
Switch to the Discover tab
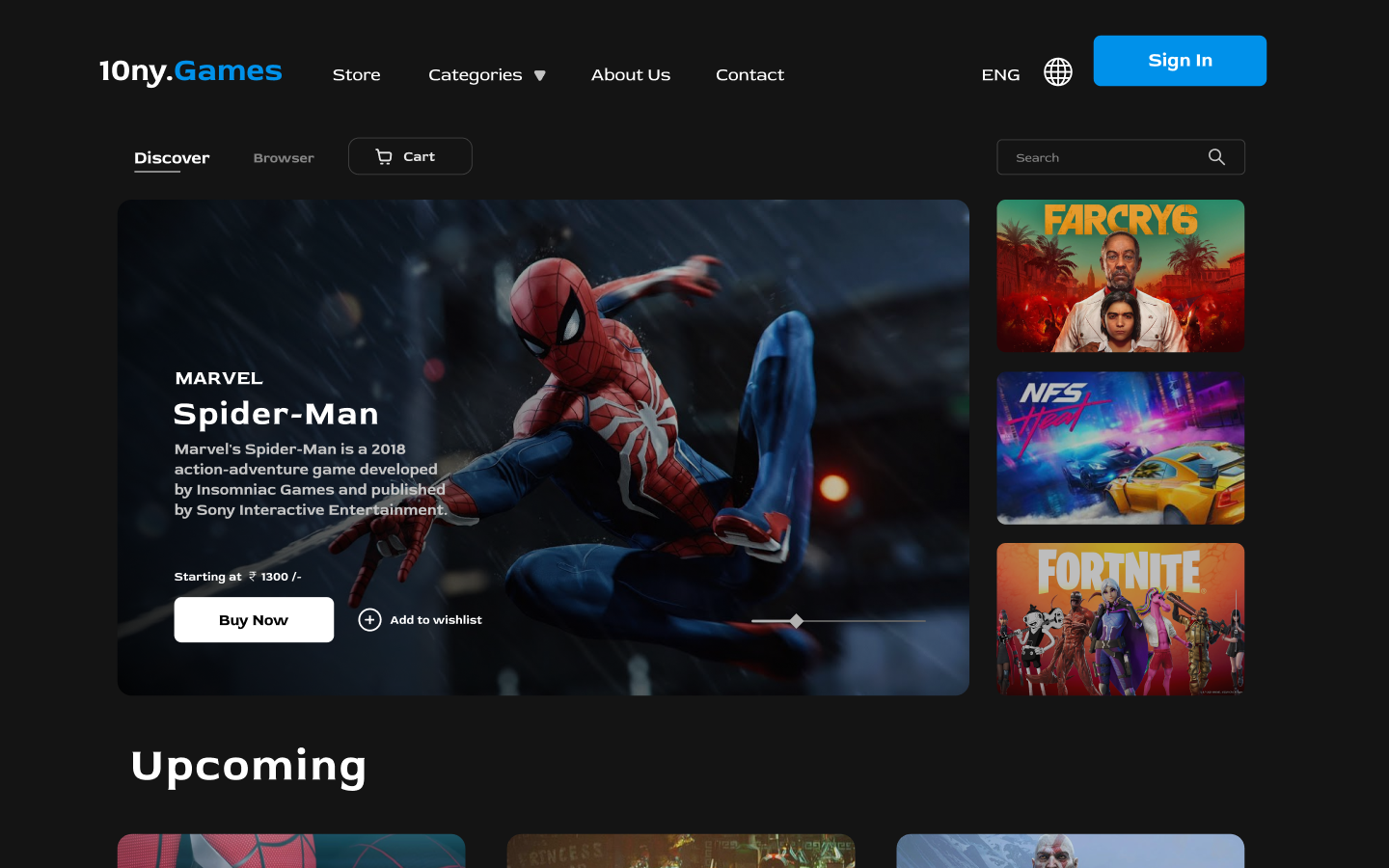click(172, 158)
